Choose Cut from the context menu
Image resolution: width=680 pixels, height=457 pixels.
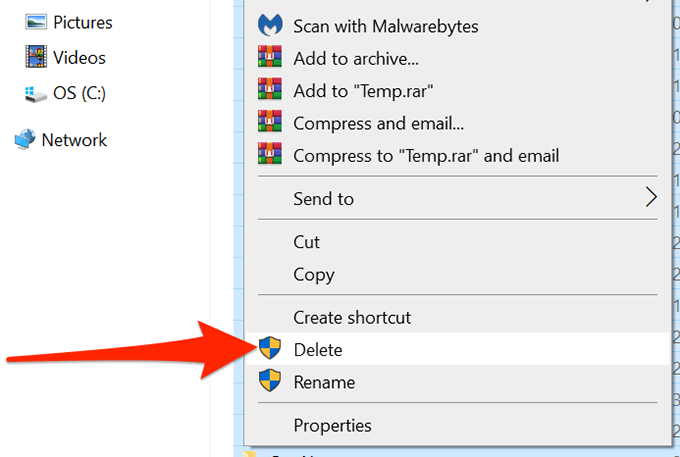[307, 242]
